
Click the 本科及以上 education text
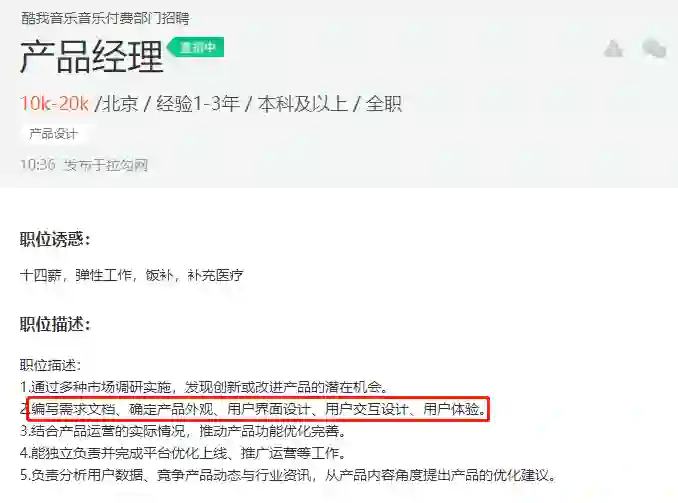(302, 104)
